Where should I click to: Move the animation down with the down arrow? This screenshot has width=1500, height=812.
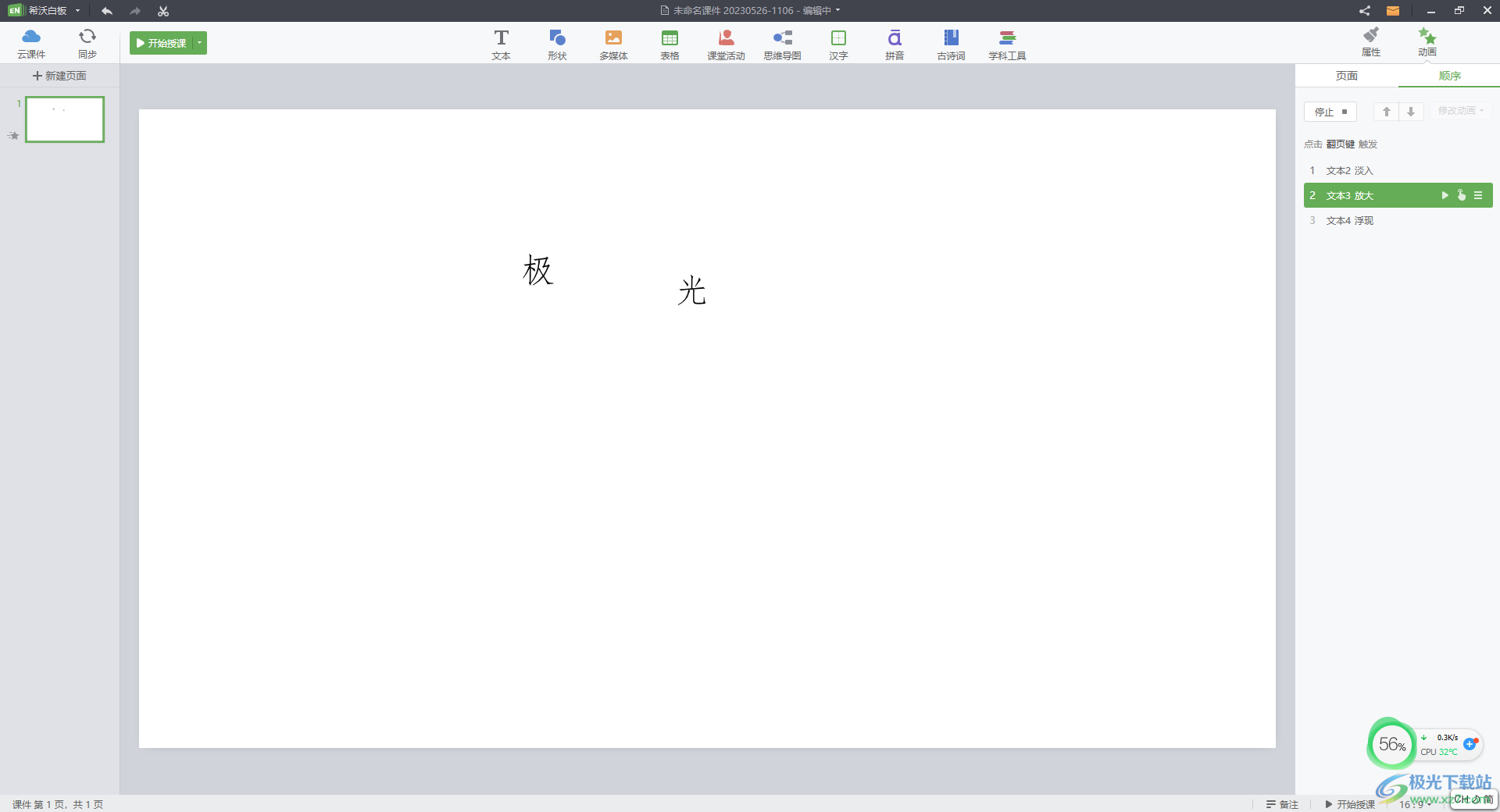tap(1411, 112)
